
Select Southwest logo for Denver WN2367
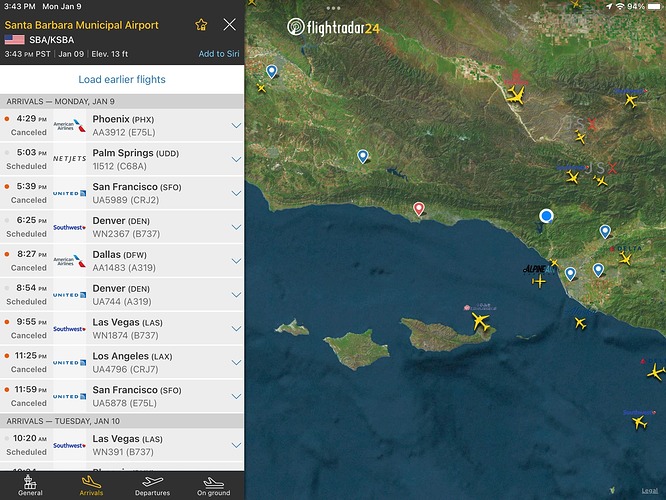pyautogui.click(x=70, y=227)
